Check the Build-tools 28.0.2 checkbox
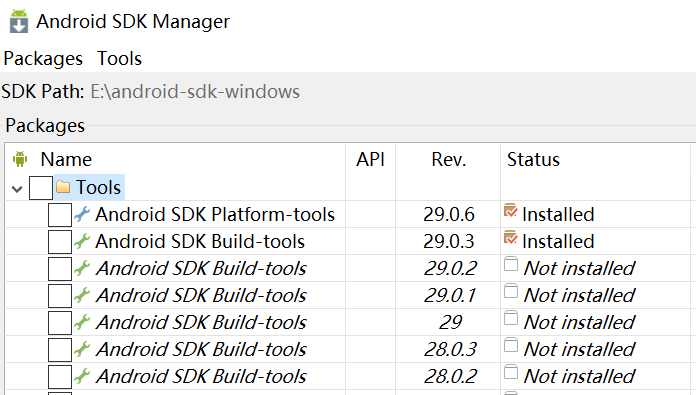The height and width of the screenshot is (395, 696). pyautogui.click(x=60, y=377)
